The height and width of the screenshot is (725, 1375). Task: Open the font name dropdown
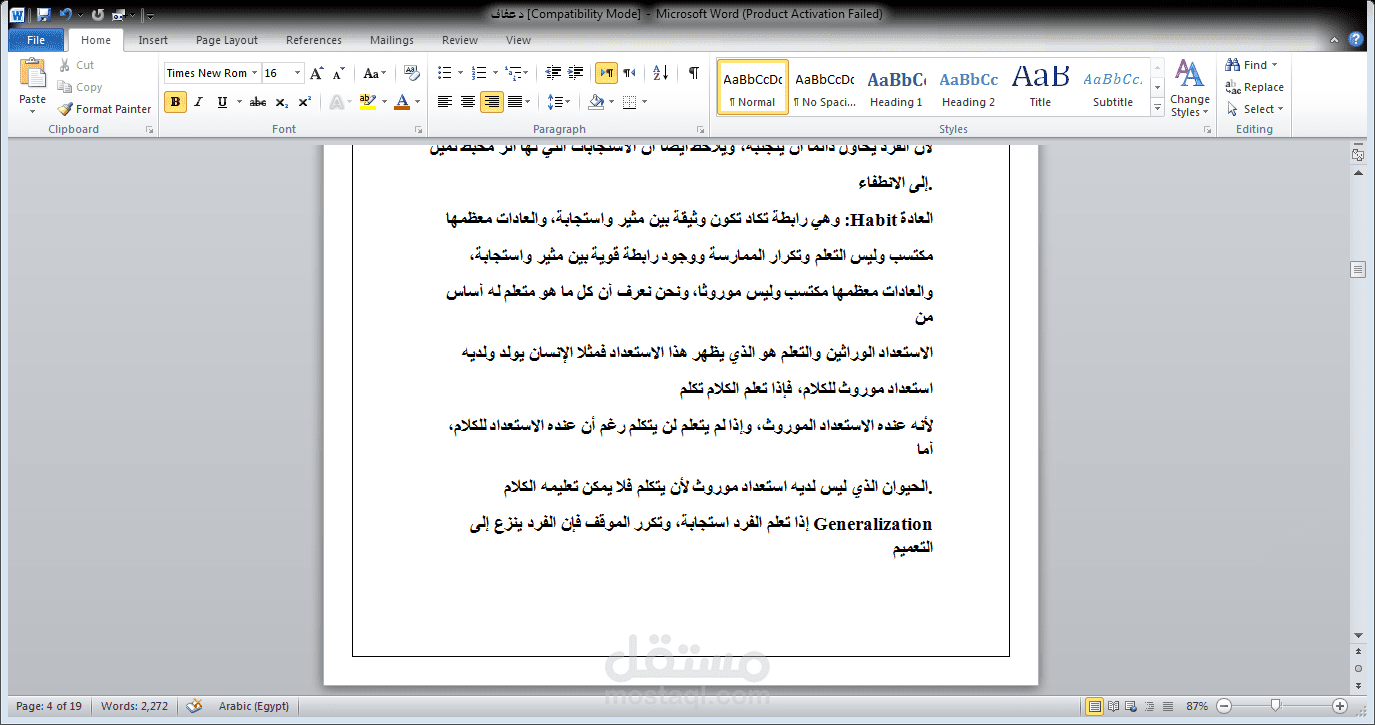click(x=255, y=73)
